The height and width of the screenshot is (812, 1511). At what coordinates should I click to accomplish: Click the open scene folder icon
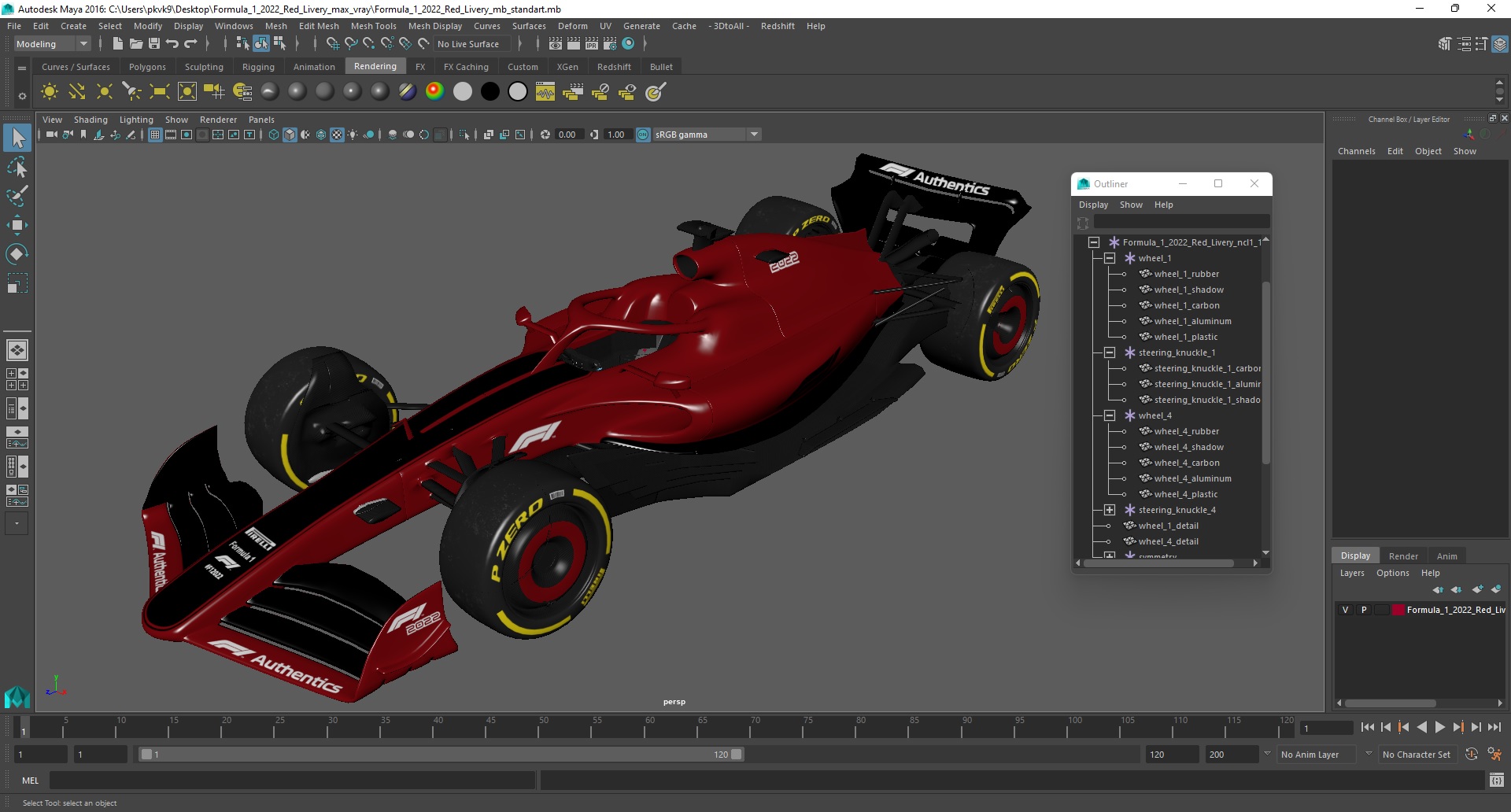coord(136,44)
